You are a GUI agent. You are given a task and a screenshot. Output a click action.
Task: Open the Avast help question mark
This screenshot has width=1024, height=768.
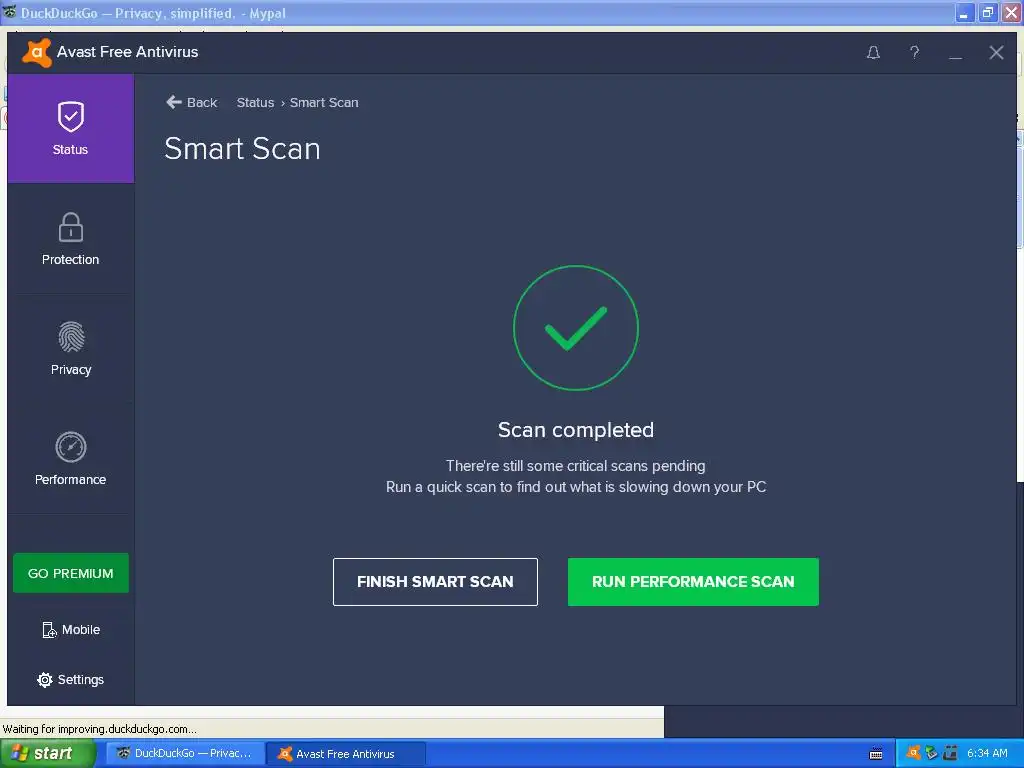point(914,53)
